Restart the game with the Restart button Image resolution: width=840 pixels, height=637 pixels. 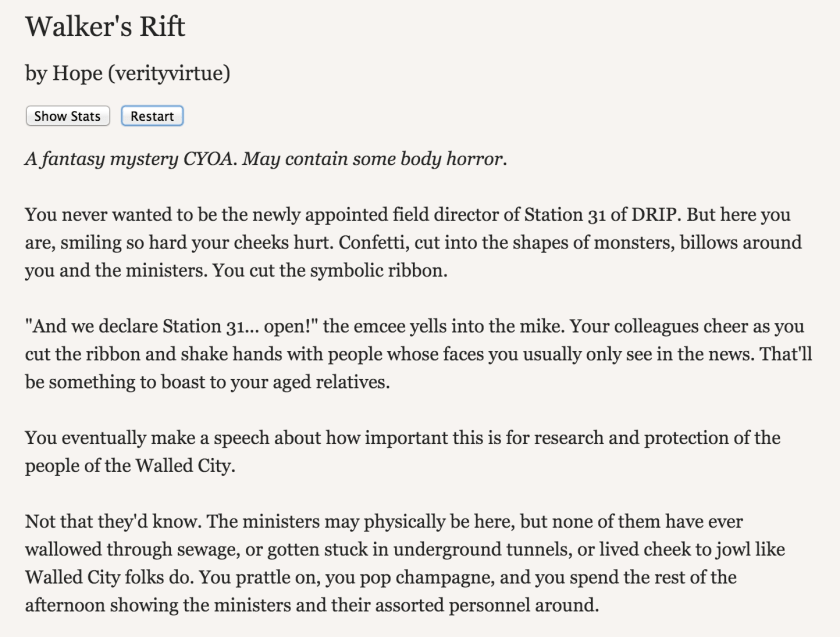click(x=152, y=116)
